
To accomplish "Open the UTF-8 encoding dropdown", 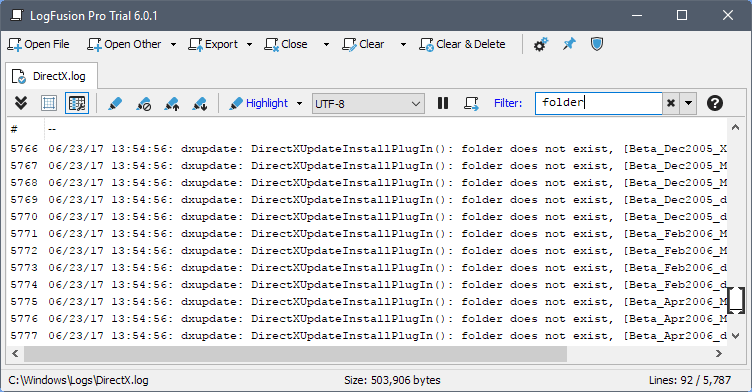I will (x=368, y=104).
